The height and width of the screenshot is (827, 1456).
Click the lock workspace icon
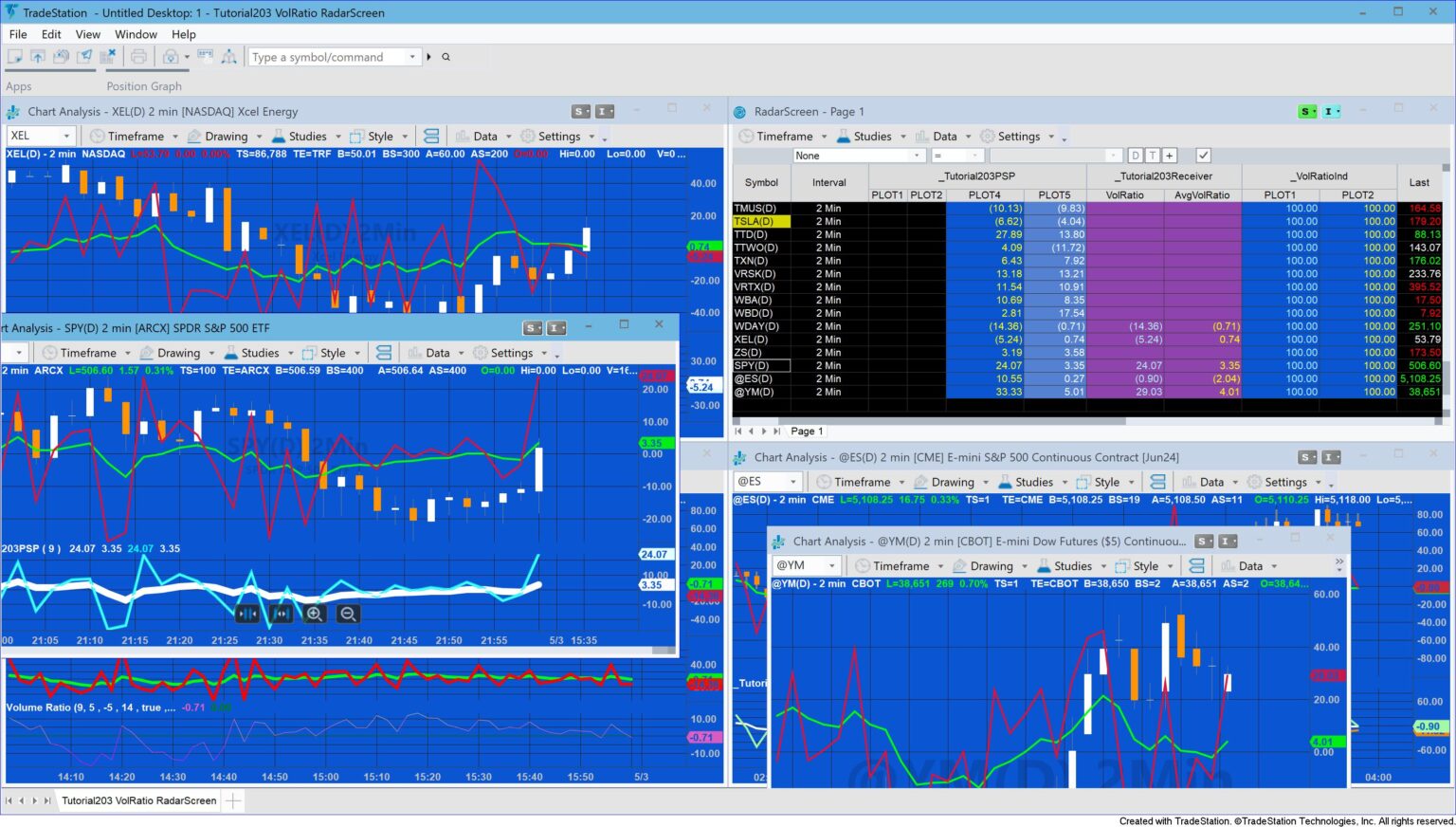pyautogui.click(x=172, y=57)
